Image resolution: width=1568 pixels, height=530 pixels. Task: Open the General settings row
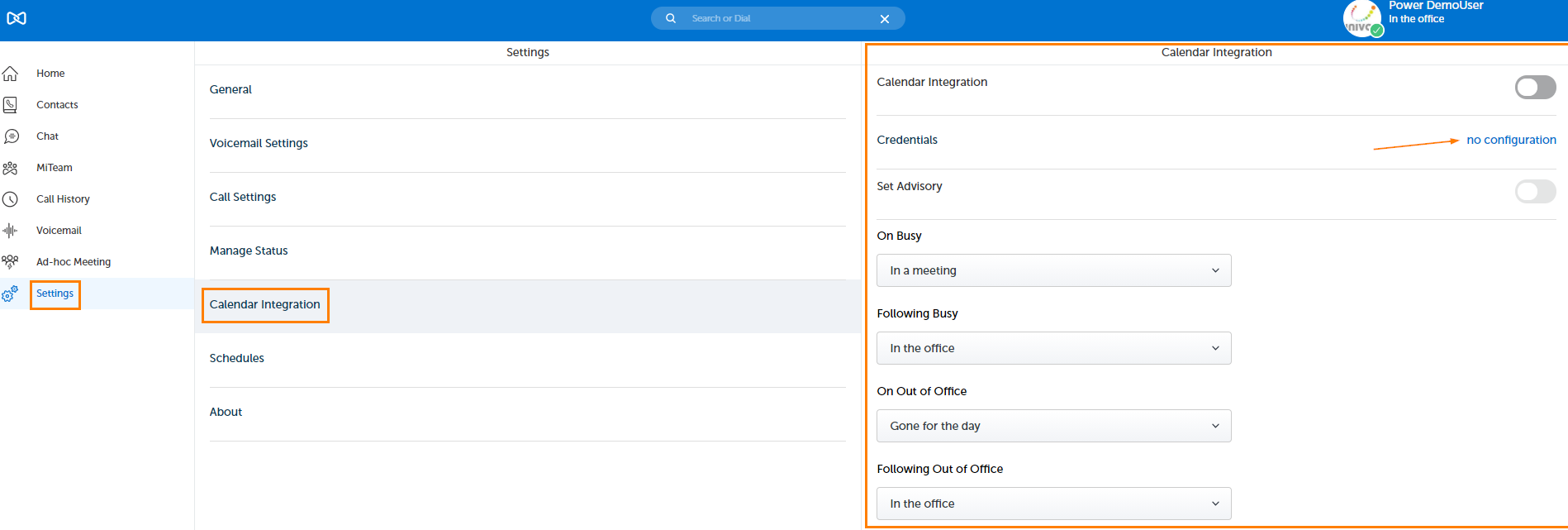[x=527, y=92]
